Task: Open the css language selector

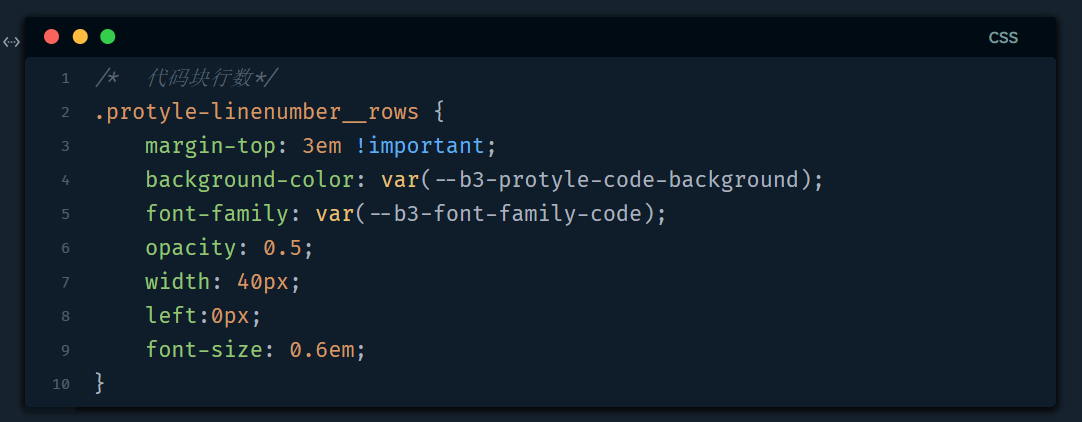Action: point(1003,38)
